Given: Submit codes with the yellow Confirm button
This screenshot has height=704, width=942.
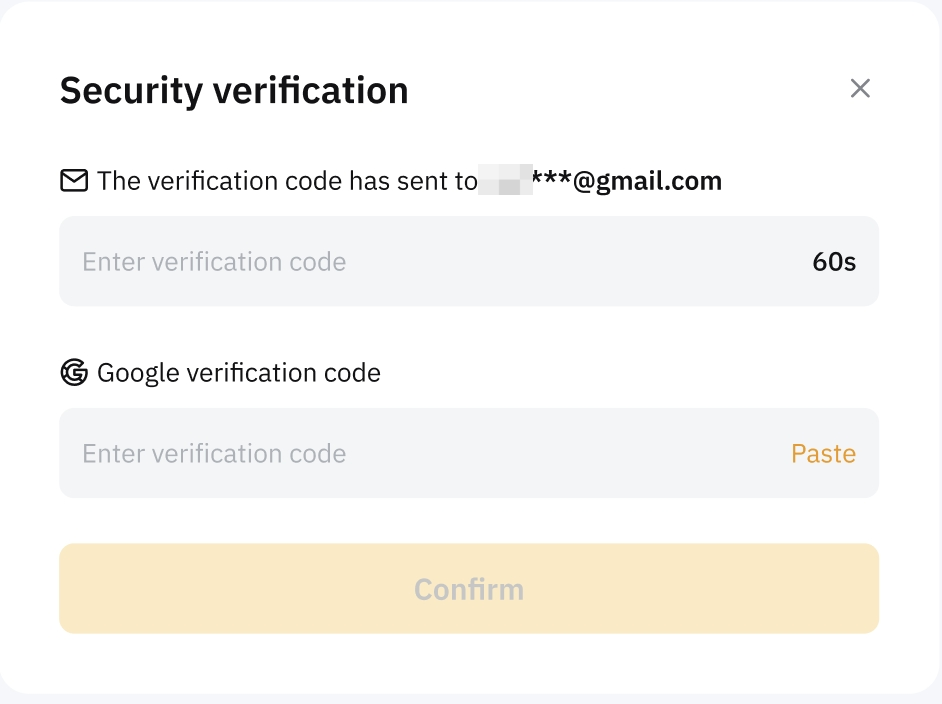Looking at the screenshot, I should (469, 589).
